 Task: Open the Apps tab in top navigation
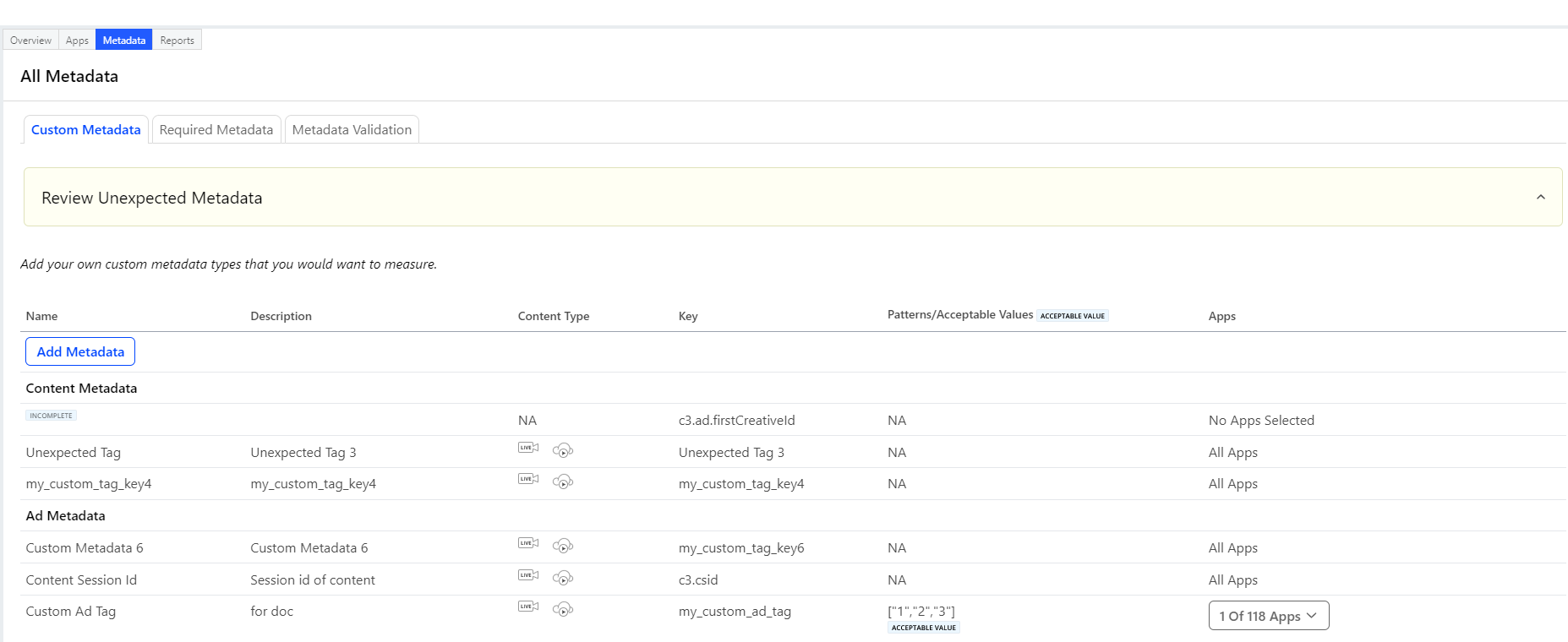point(77,41)
